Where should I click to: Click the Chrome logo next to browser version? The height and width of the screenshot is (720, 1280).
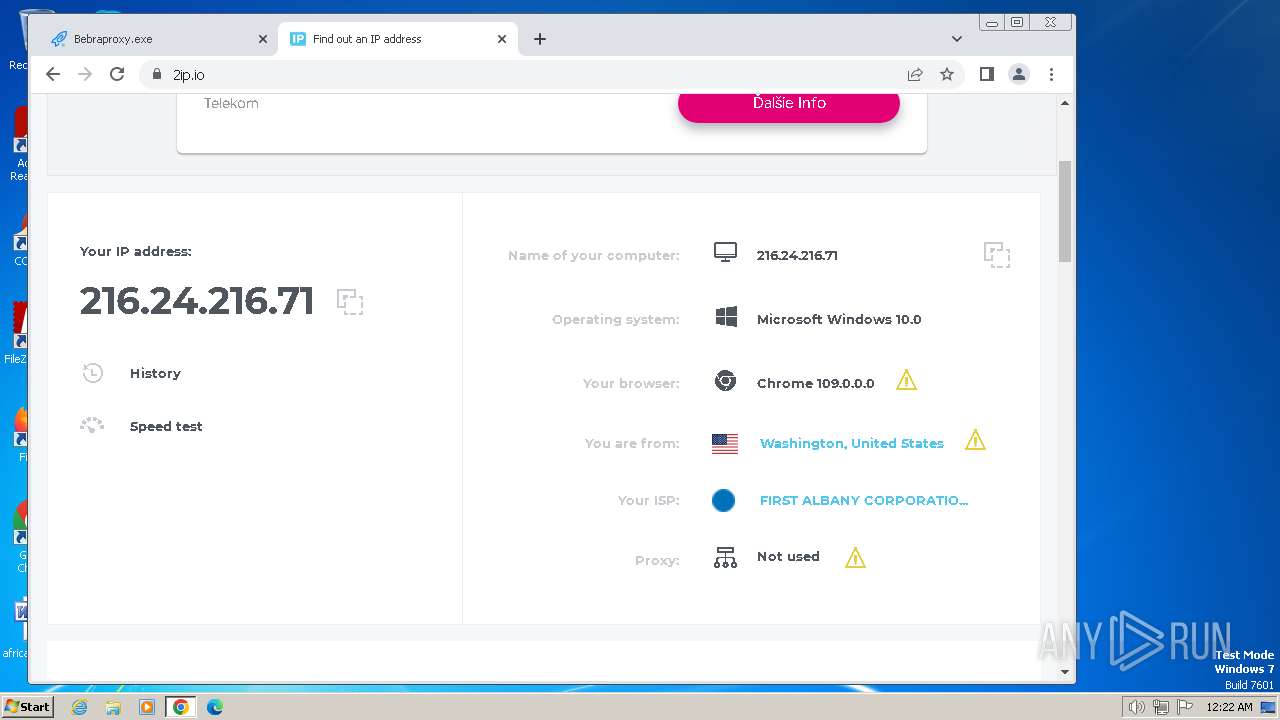click(x=725, y=381)
